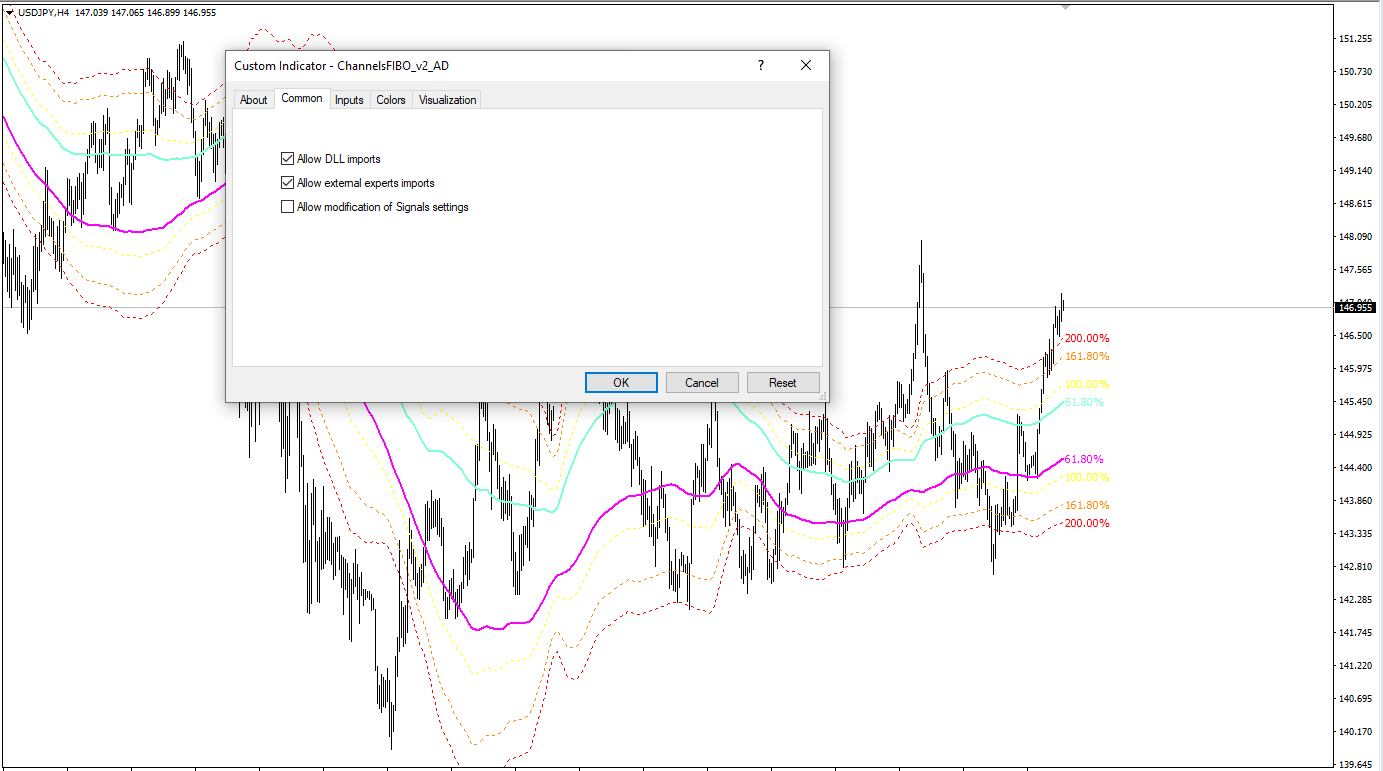Image resolution: width=1383 pixels, height=771 pixels.
Task: Enable Allow modification of Signals settings
Action: 288,207
